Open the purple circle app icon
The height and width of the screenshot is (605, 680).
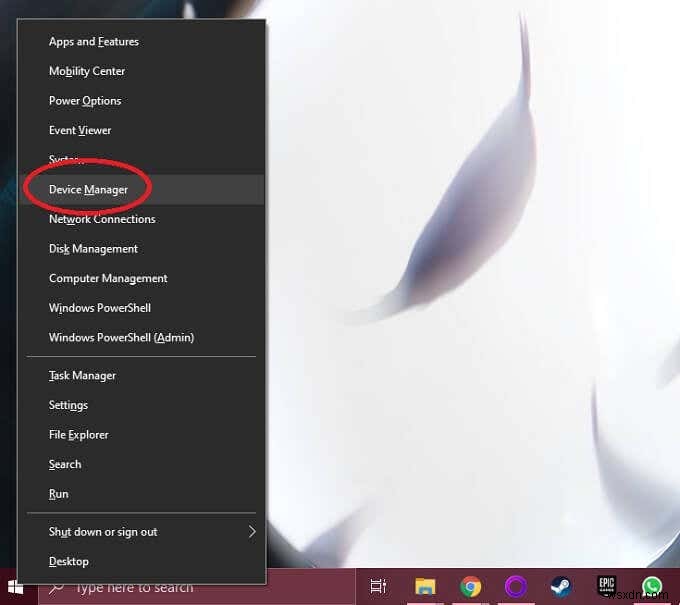coord(516,587)
